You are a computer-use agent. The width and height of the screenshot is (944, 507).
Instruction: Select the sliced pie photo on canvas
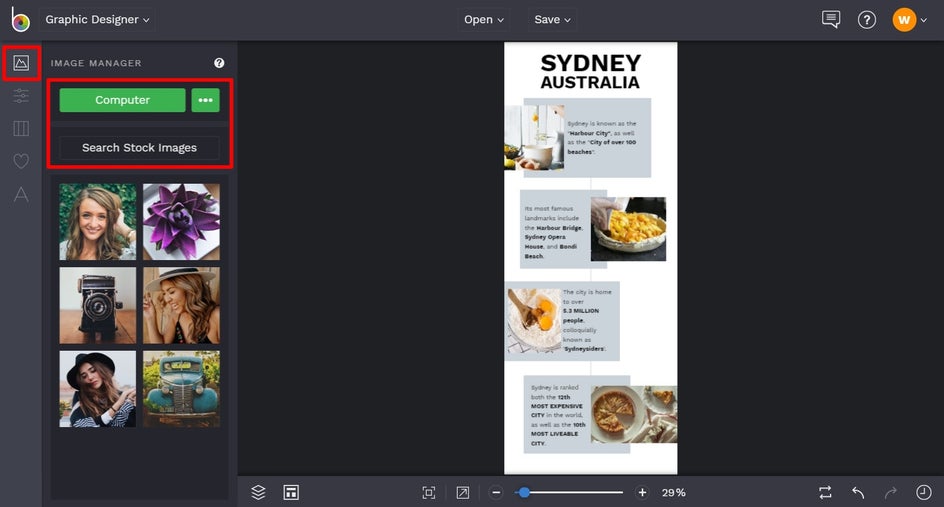tap(634, 414)
